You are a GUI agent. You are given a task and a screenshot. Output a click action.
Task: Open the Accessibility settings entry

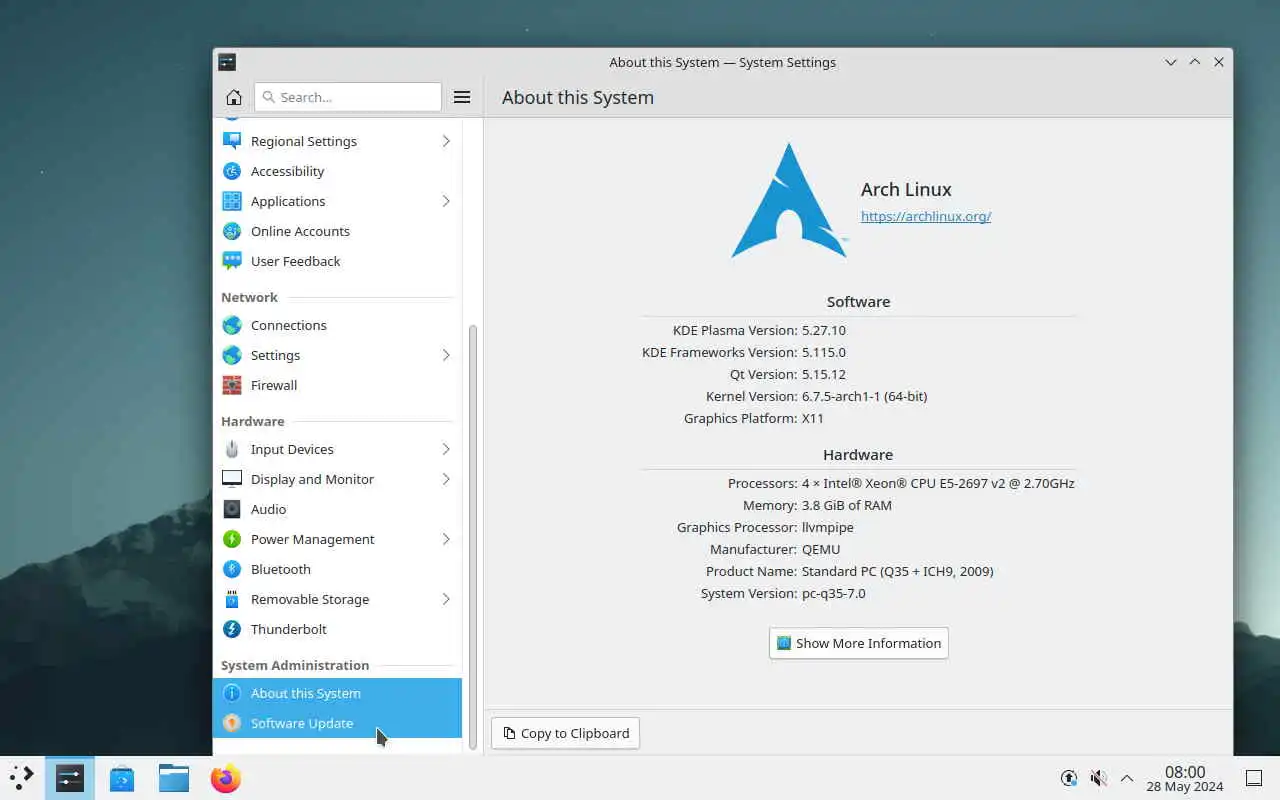[337, 171]
